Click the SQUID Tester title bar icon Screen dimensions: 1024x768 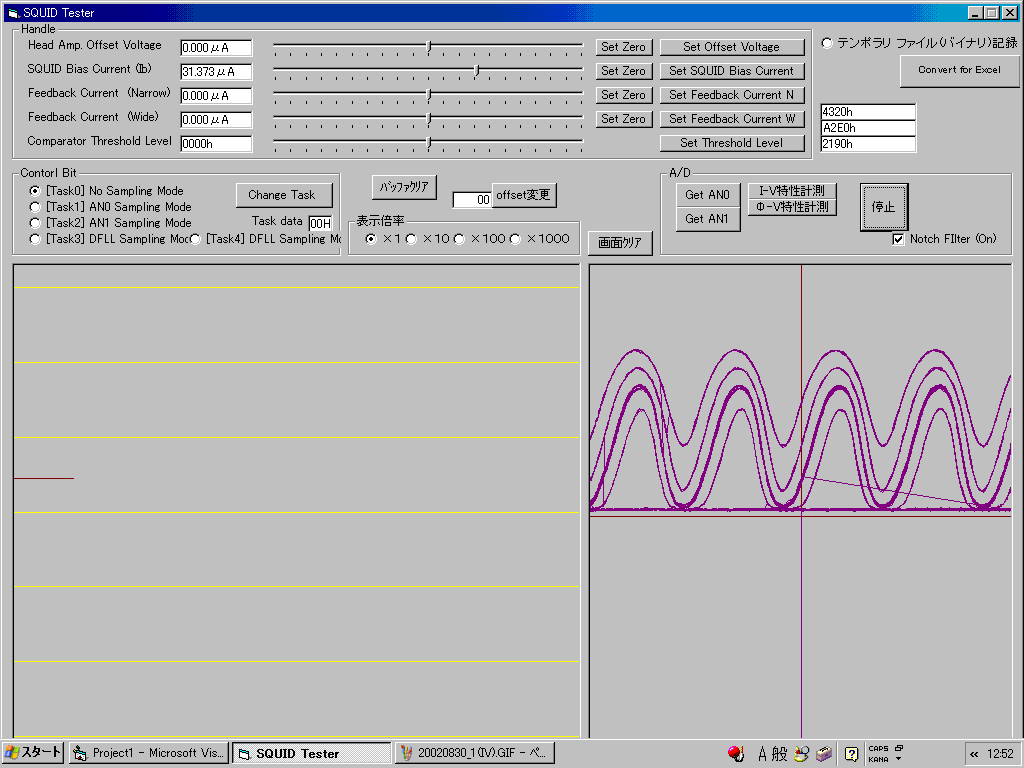(13, 12)
